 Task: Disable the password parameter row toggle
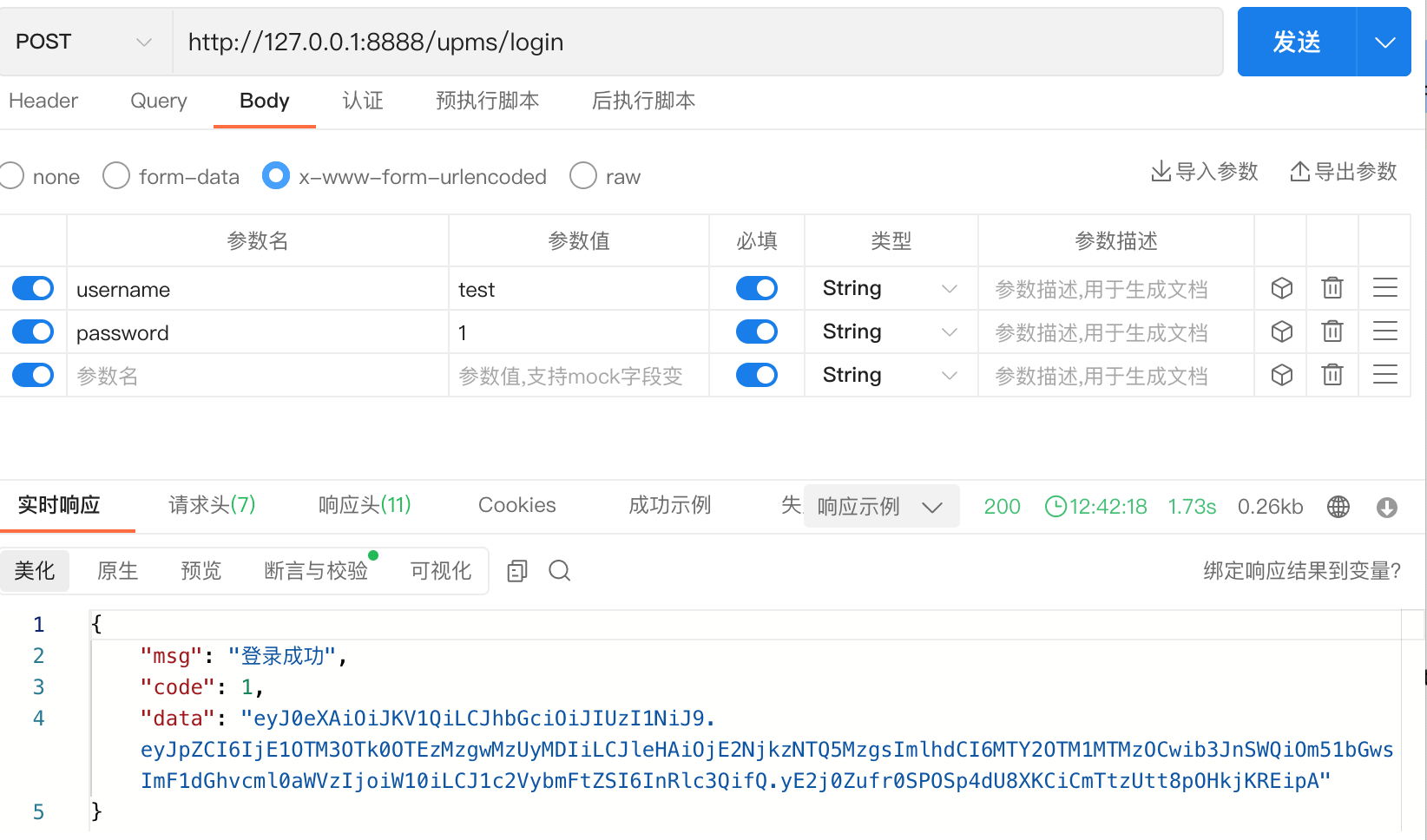tap(33, 331)
